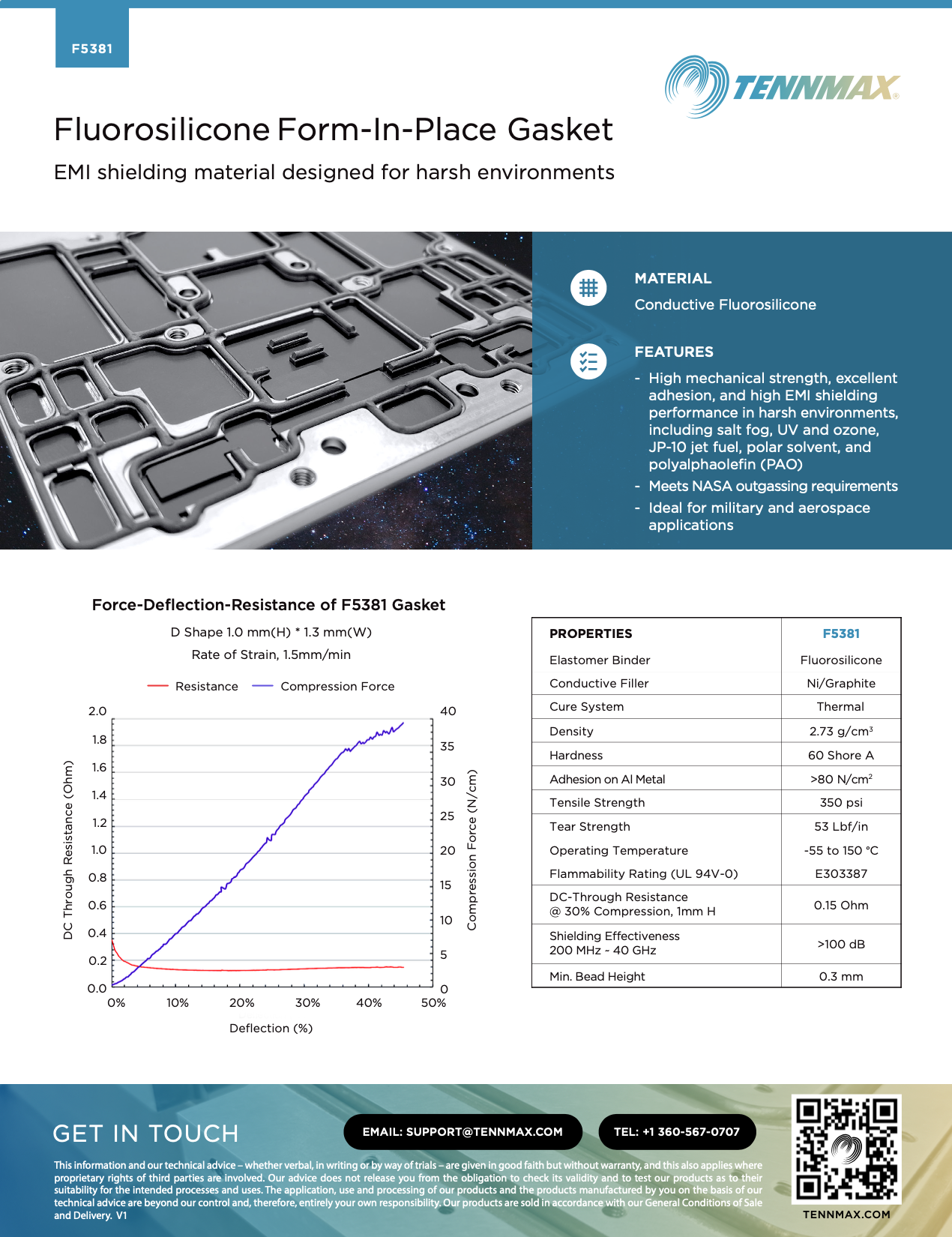Click 'Meets NASA outgassing requirements' bullet
Image resolution: width=952 pixels, height=1237 pixels.
coord(773,486)
